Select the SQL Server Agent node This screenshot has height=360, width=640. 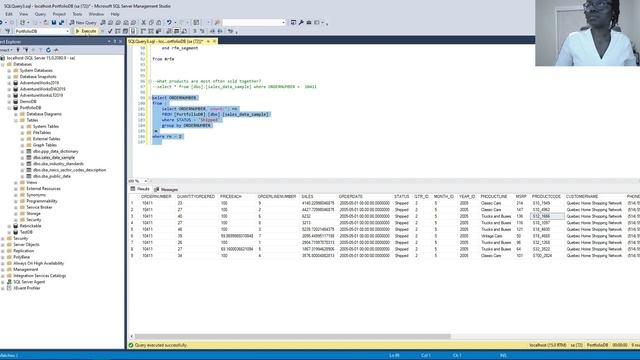pos(29,282)
